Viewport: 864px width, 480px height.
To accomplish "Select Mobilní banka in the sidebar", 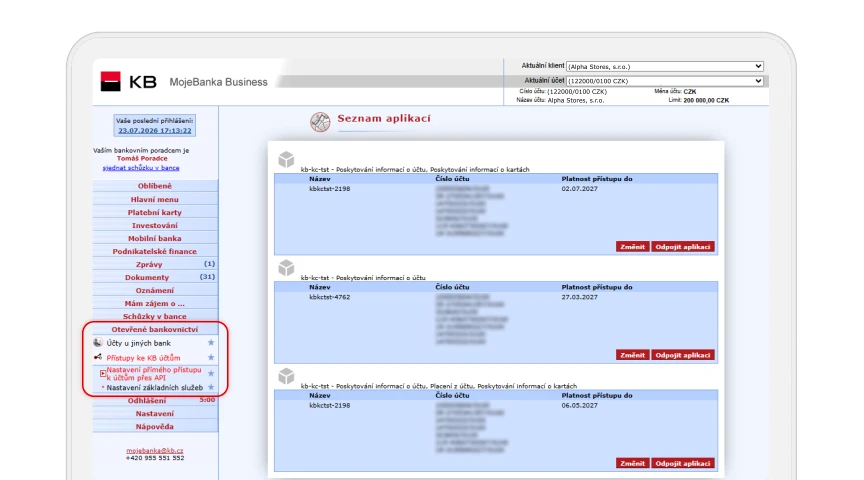I will tap(155, 239).
